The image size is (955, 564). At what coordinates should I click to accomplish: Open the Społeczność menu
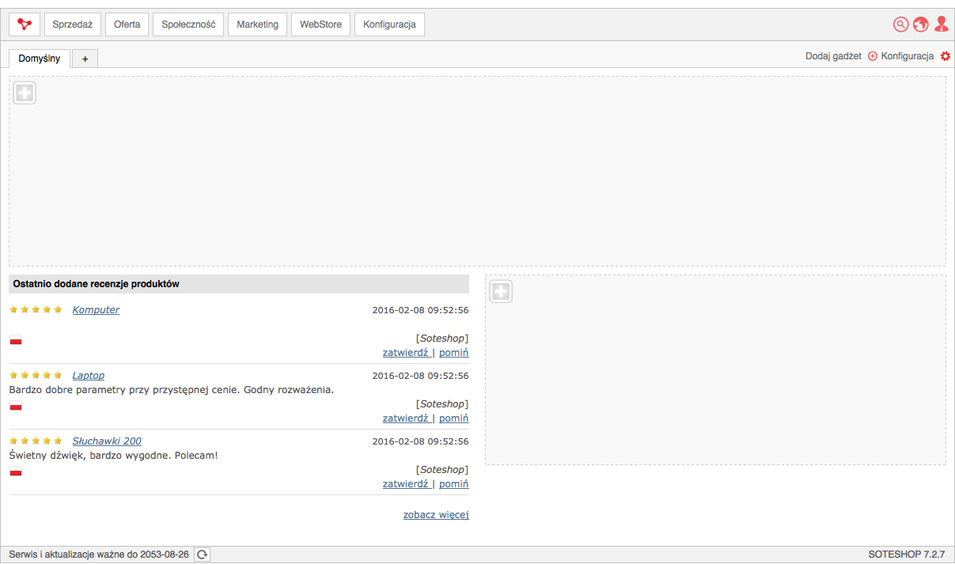[x=188, y=24]
